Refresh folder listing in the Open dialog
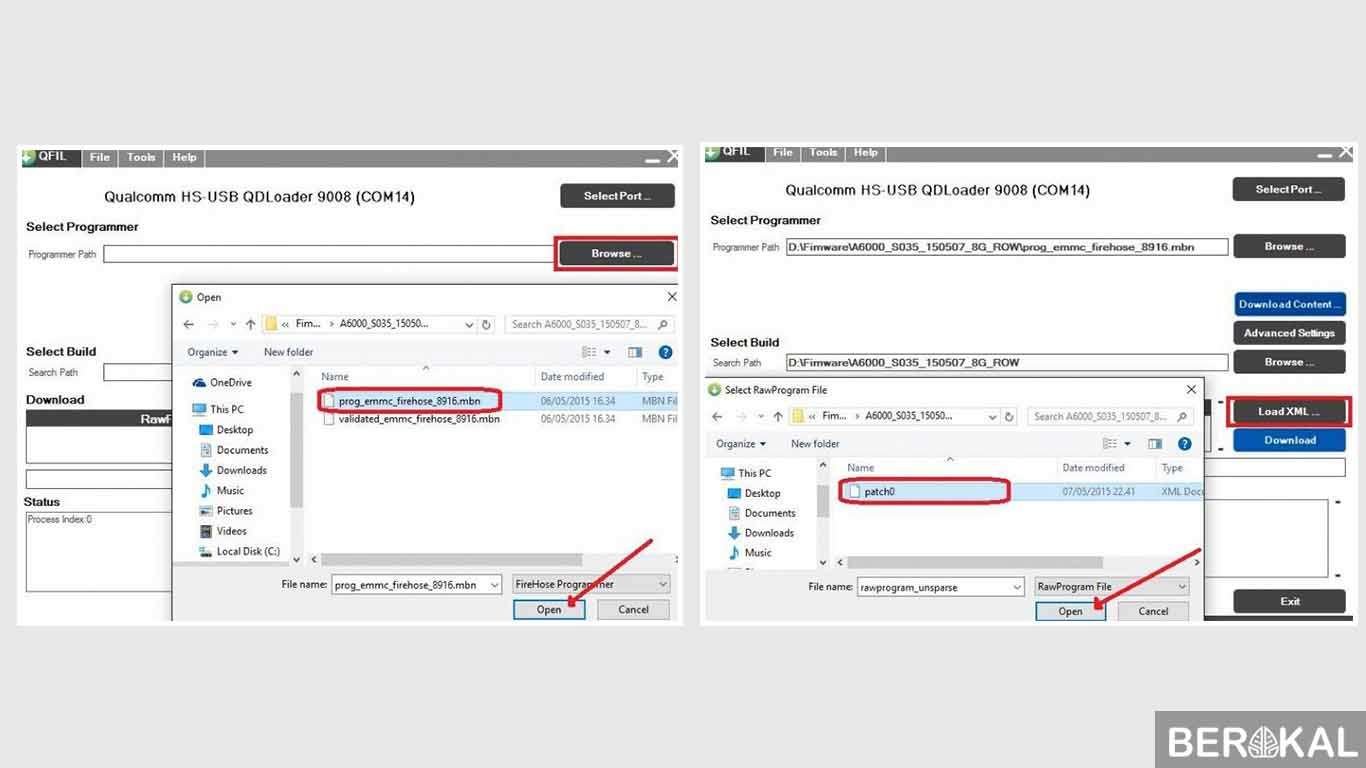 click(x=487, y=324)
